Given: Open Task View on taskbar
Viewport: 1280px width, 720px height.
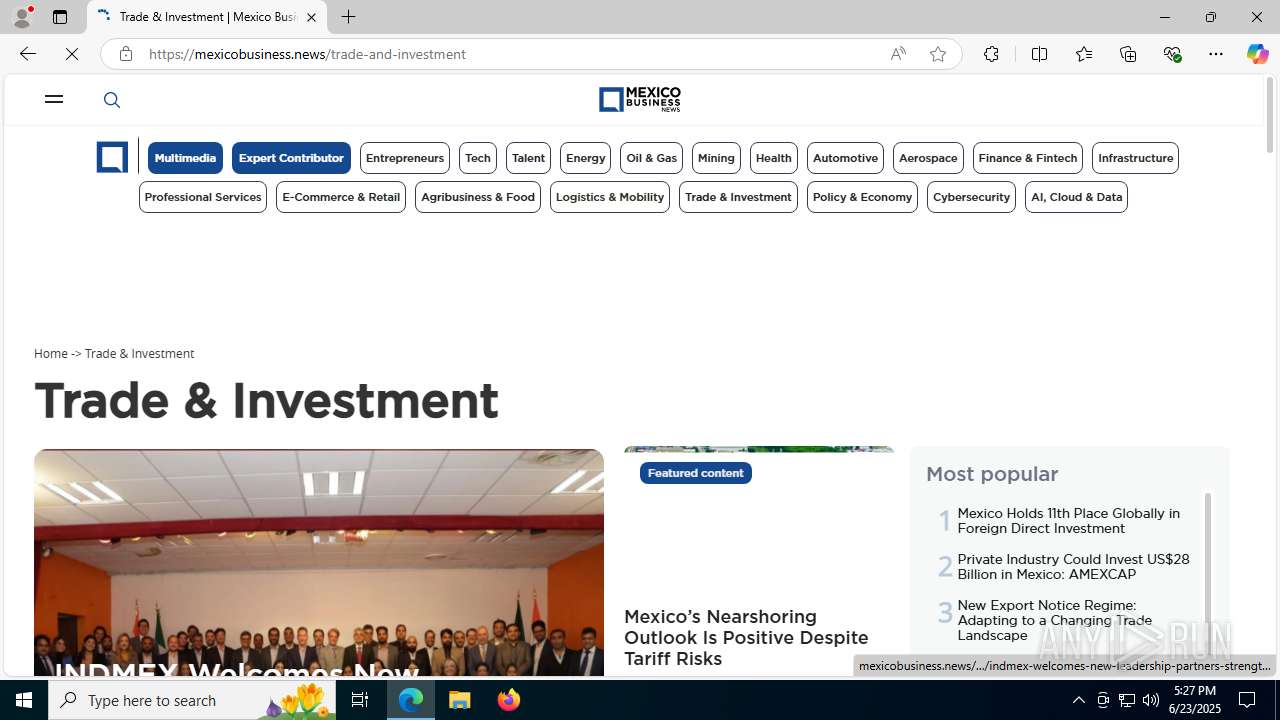Looking at the screenshot, I should 360,700.
